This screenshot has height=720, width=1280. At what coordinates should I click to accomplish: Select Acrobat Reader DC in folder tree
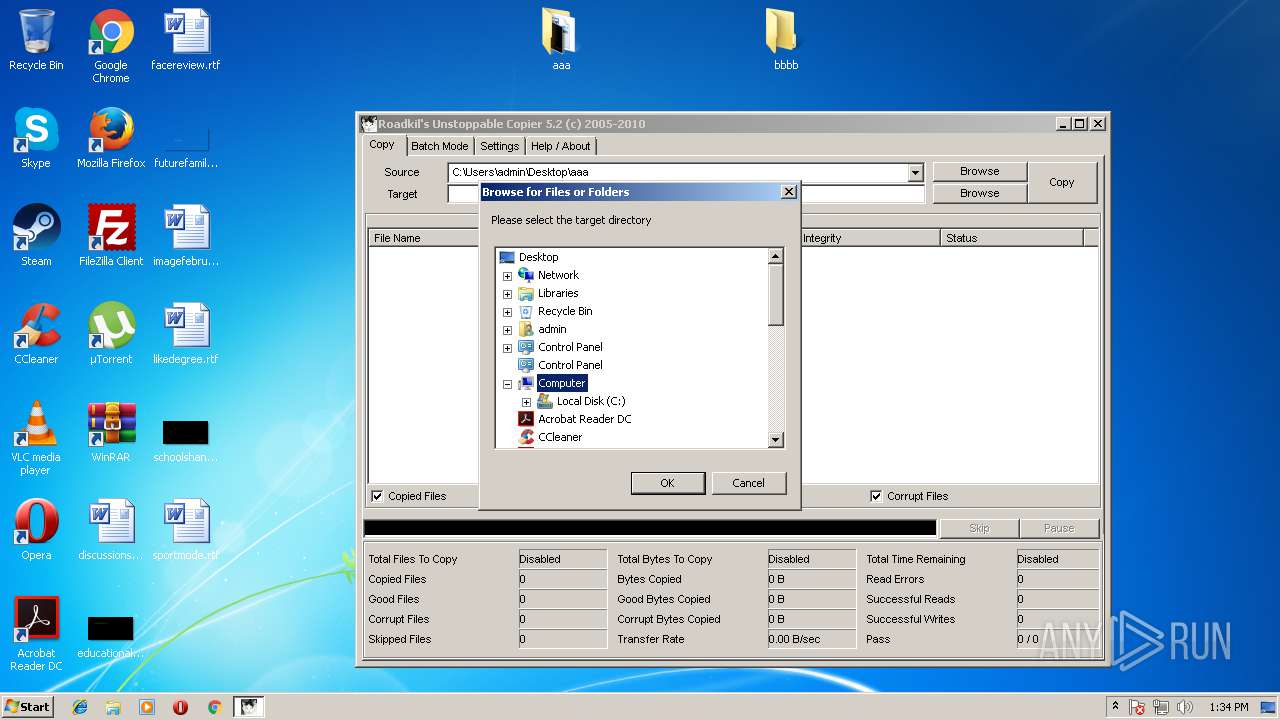[x=585, y=420]
